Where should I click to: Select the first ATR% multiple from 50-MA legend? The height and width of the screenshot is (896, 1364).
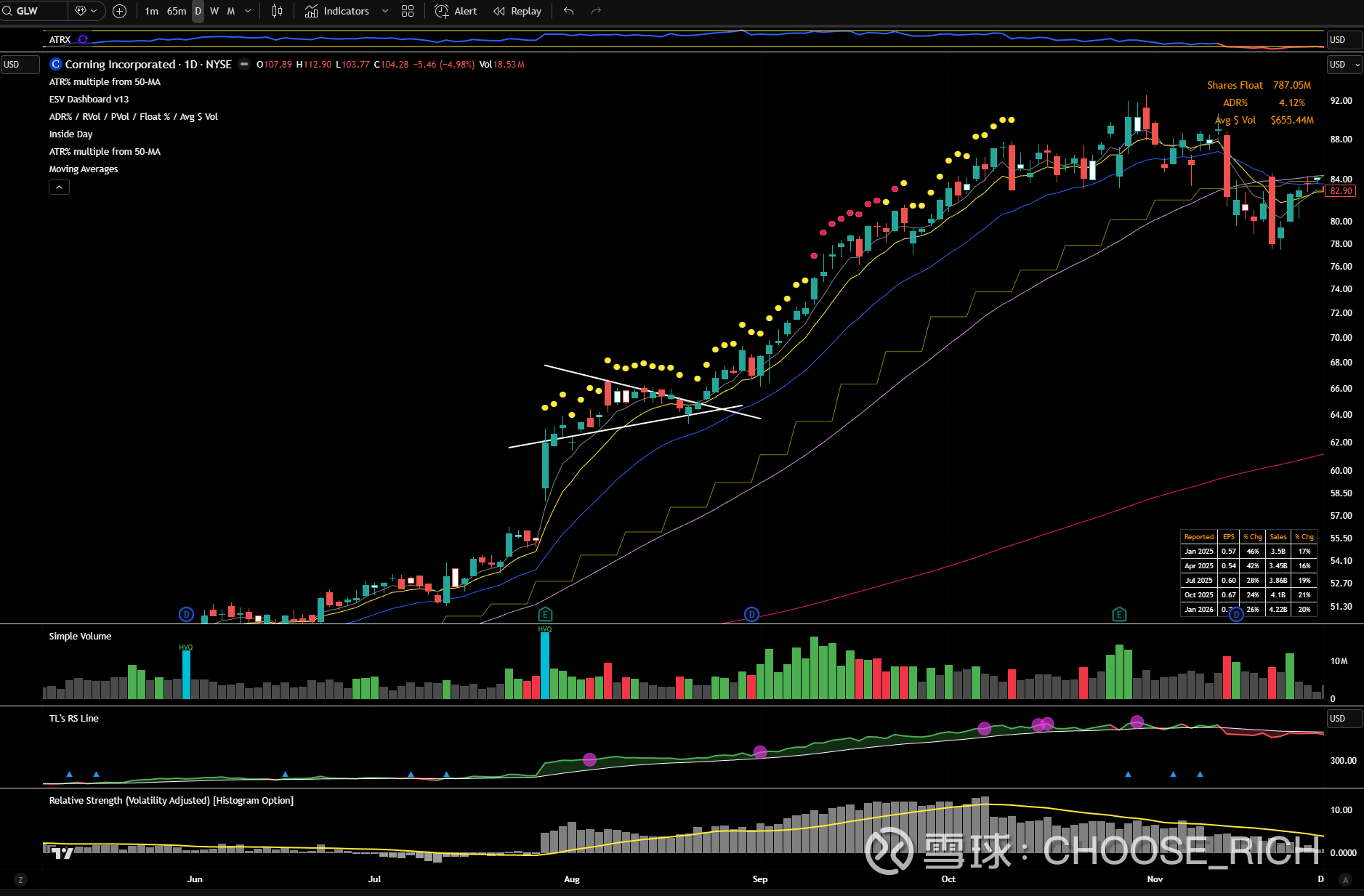coord(105,82)
